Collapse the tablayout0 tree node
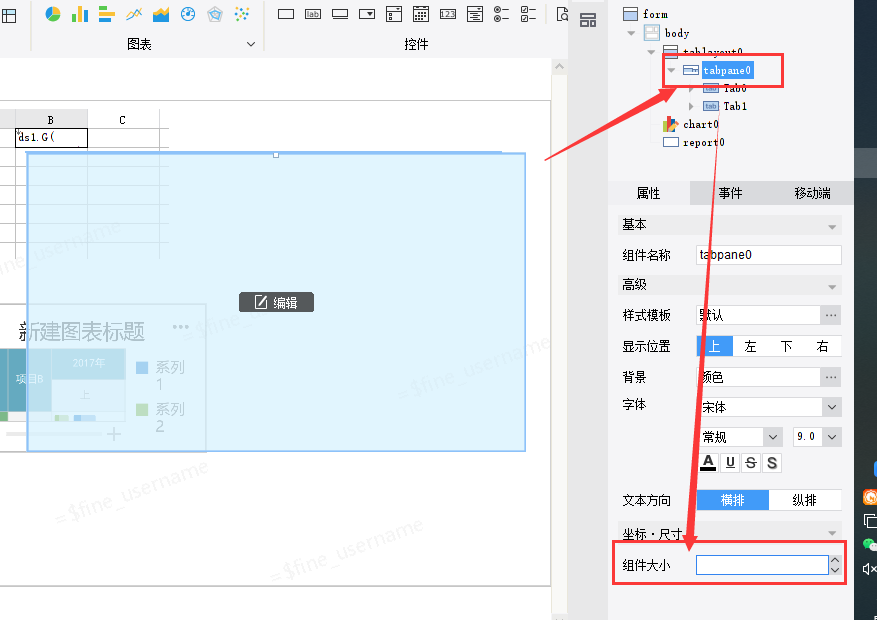This screenshot has width=877, height=620. (x=651, y=52)
